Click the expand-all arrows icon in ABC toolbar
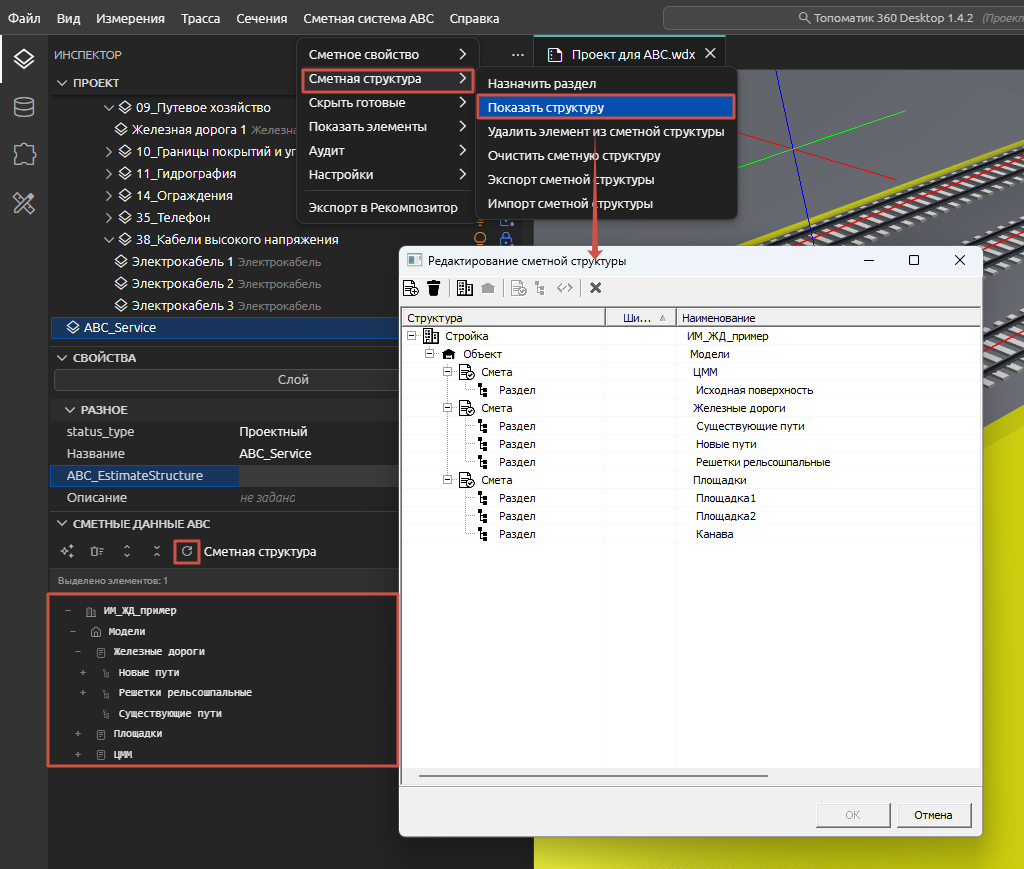1024x869 pixels. [x=127, y=551]
